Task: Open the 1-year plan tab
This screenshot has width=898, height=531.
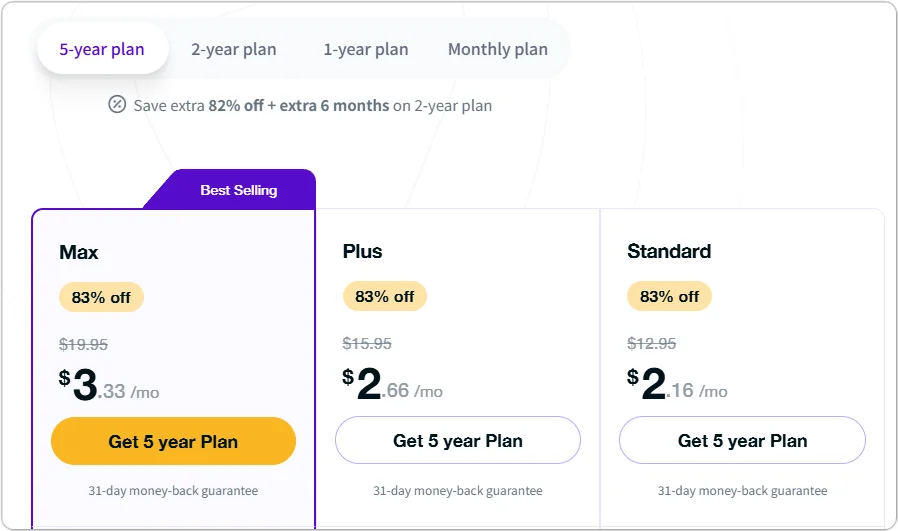Action: coord(365,49)
